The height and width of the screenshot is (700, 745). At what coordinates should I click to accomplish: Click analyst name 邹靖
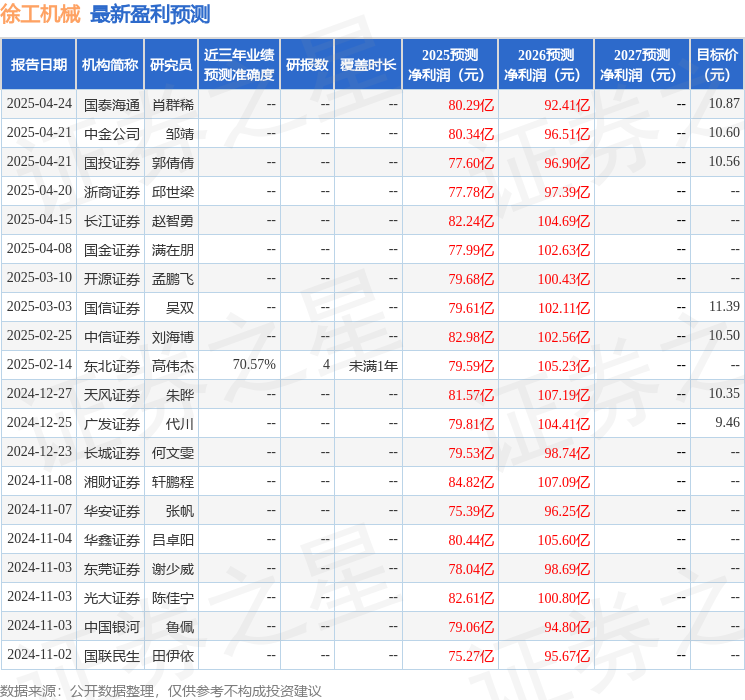point(180,134)
